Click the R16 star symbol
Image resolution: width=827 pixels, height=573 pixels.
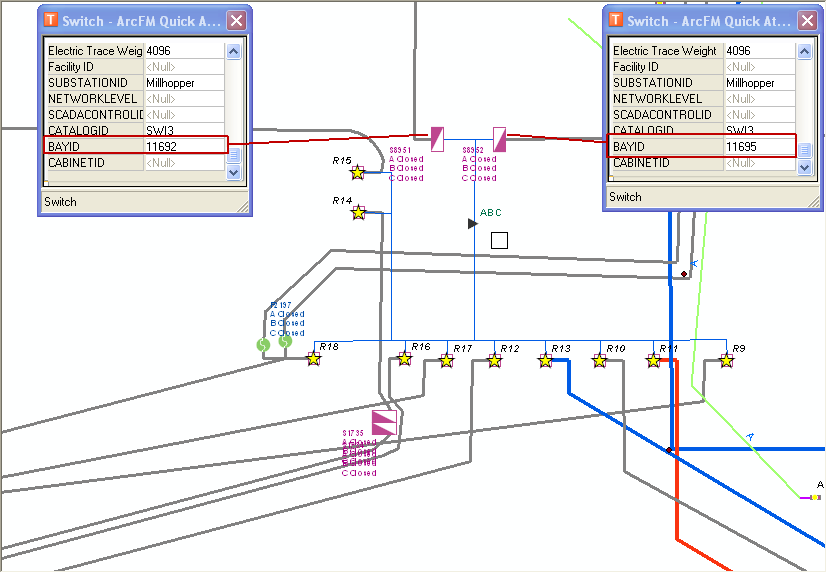(x=405, y=357)
